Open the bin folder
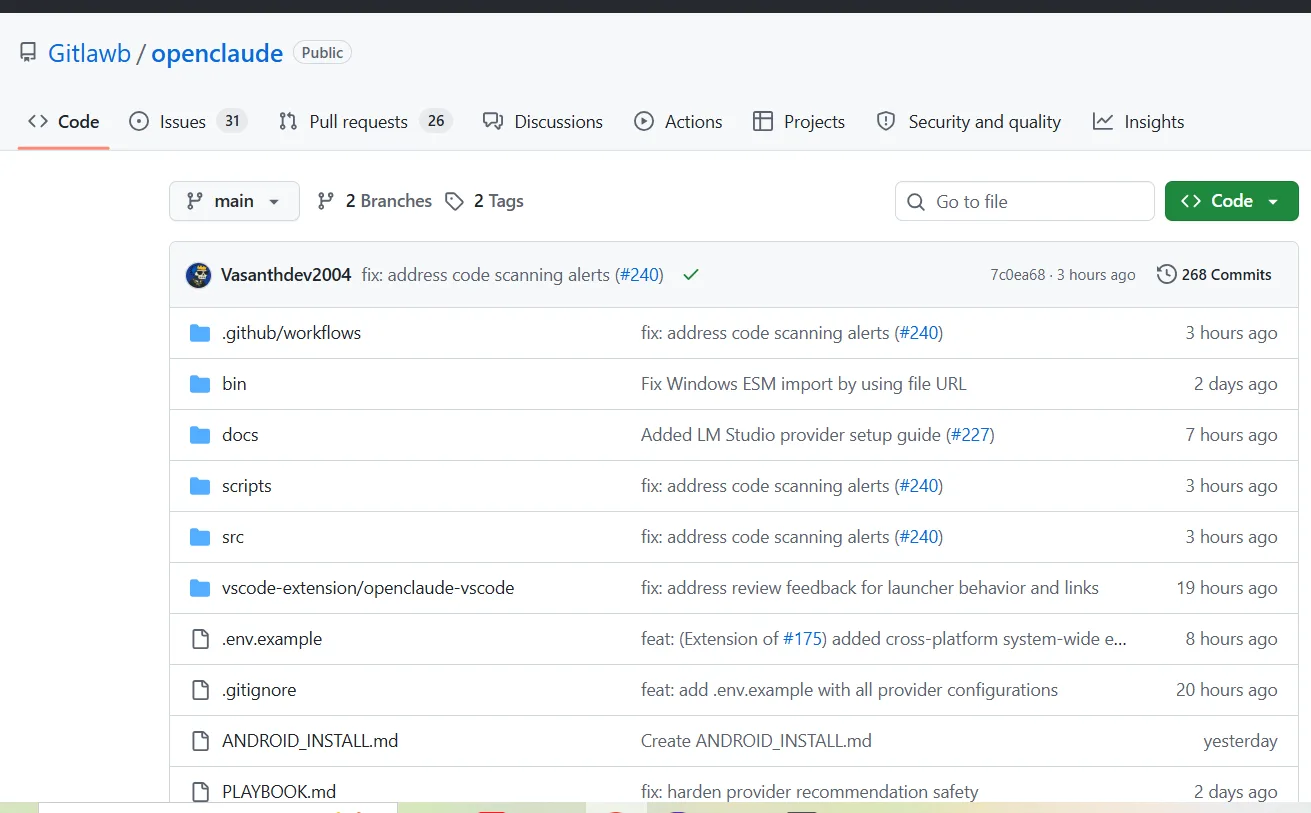 [234, 384]
